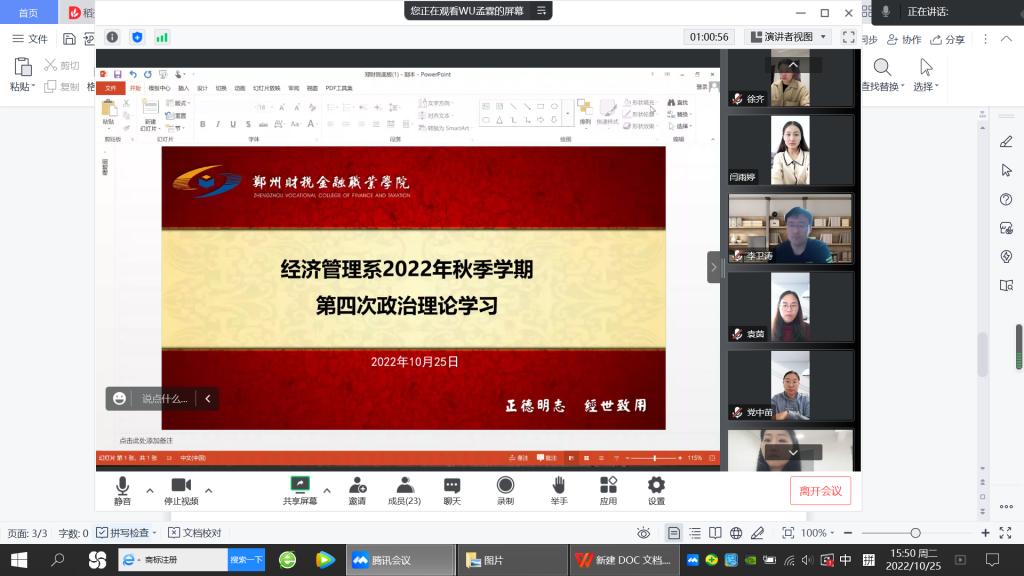
Task: Invite participants using 邀请 icon
Action: pos(357,490)
